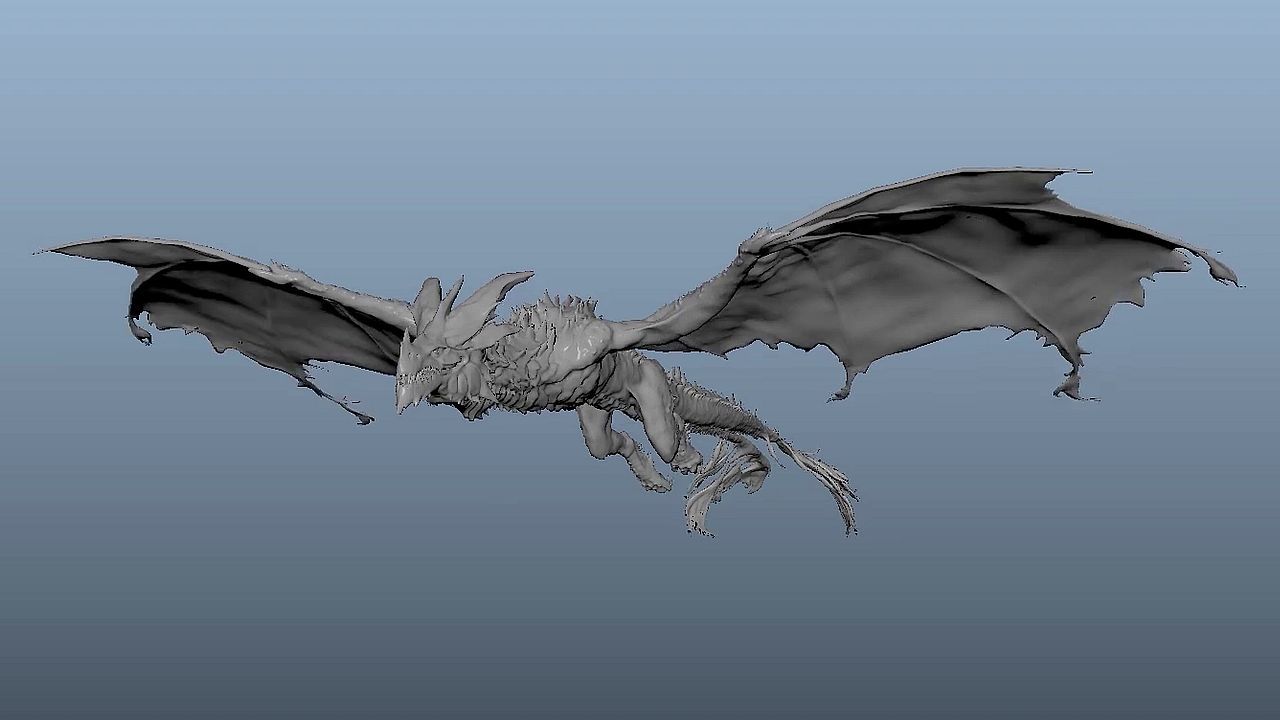Click the largest horn on the dragon's head
Viewport: 1280px width, 720px height.
[x=497, y=292]
